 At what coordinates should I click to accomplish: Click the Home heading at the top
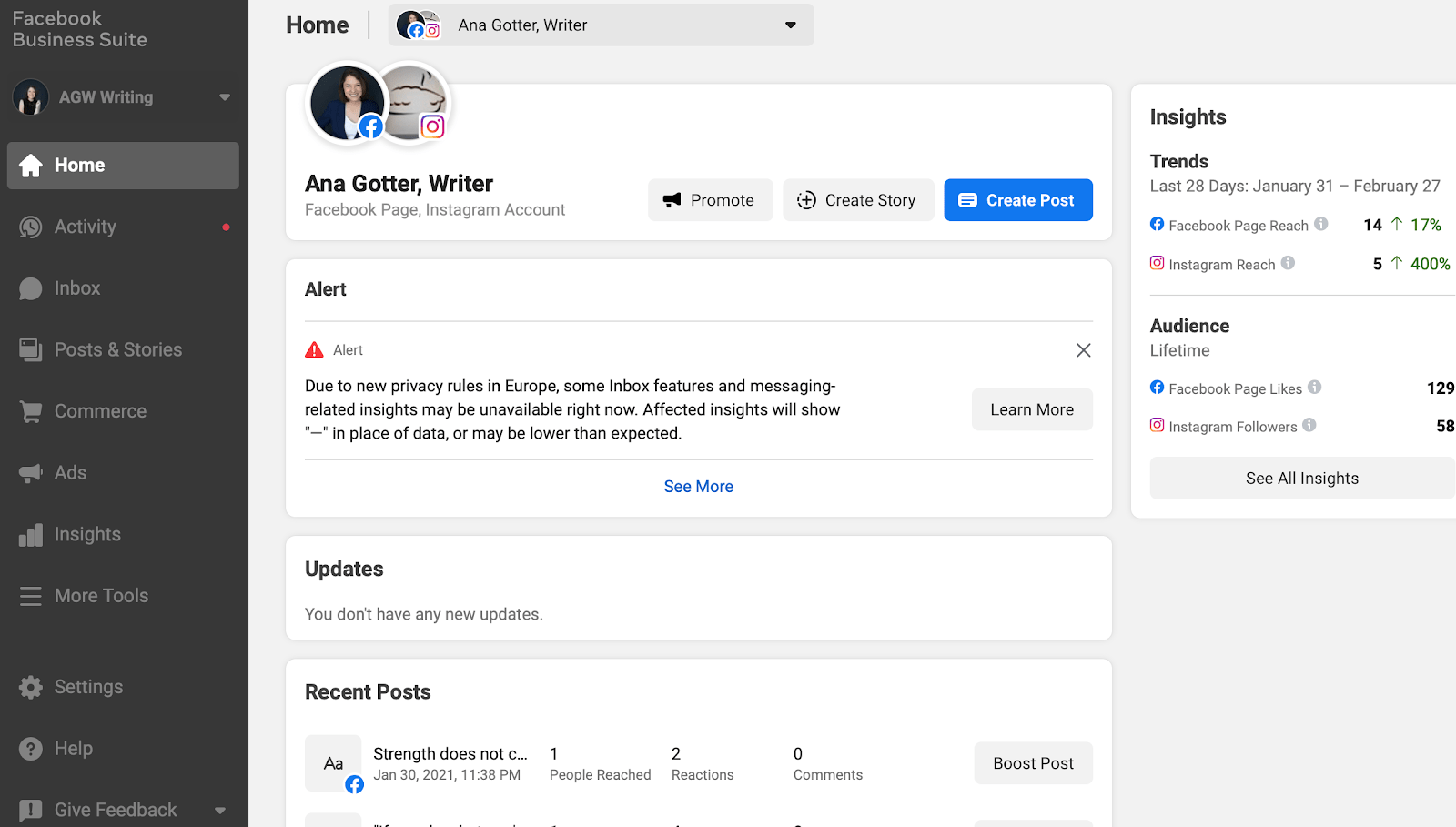coord(317,25)
